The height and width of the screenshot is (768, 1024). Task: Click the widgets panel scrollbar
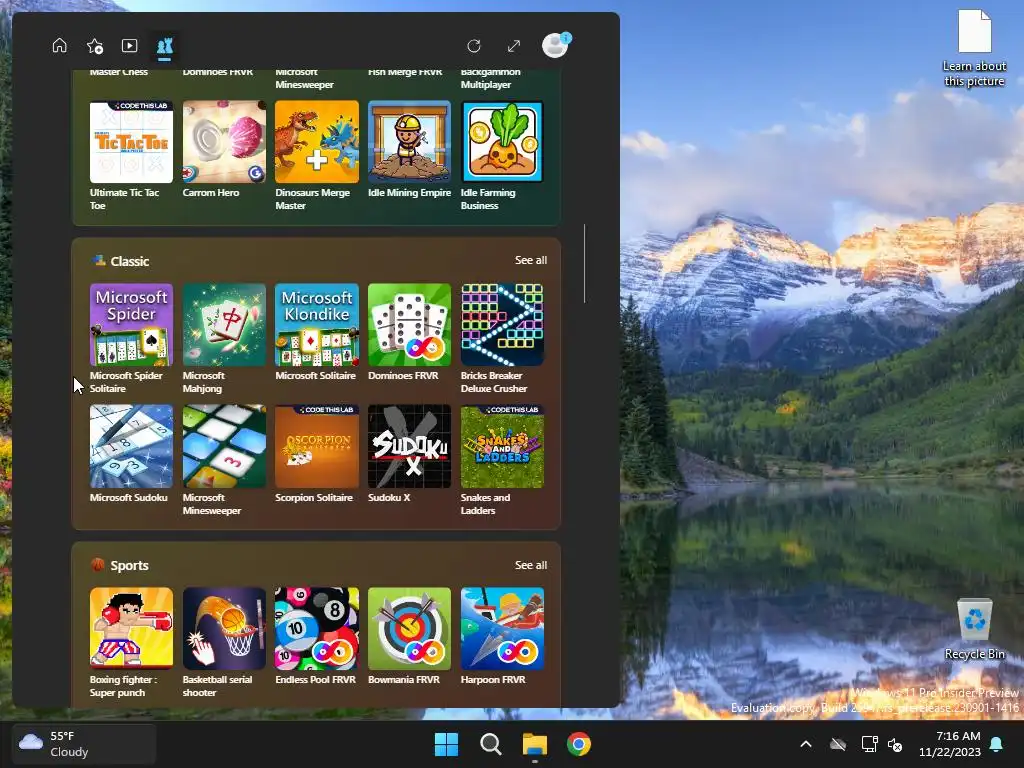pos(584,263)
